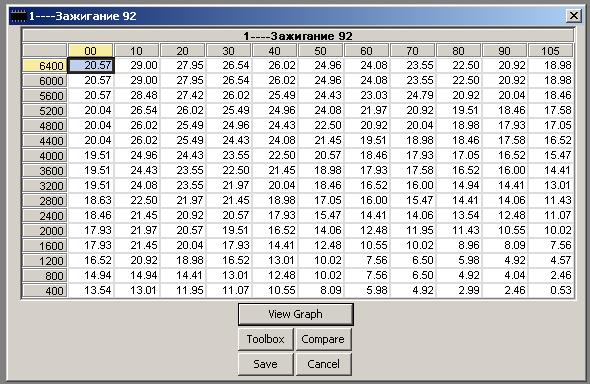The height and width of the screenshot is (384, 590).
Task: Select column header 70
Action: (412, 50)
